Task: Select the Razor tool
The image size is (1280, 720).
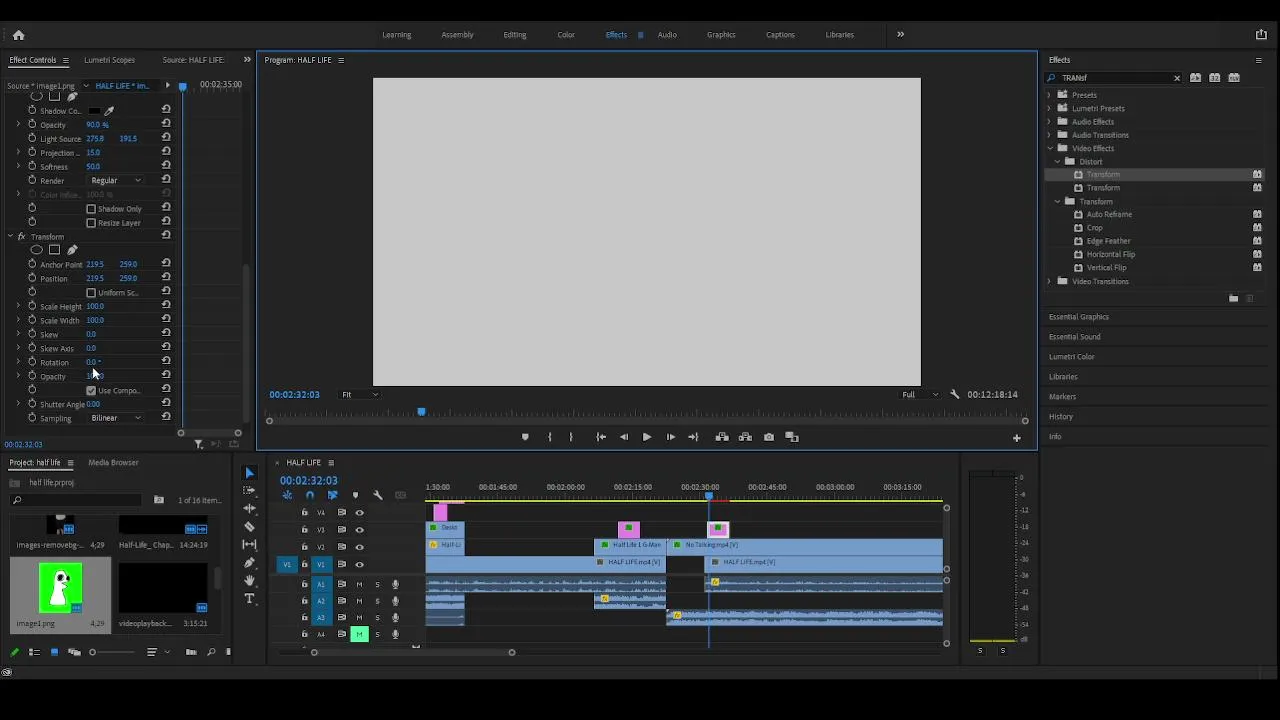Action: [x=249, y=527]
